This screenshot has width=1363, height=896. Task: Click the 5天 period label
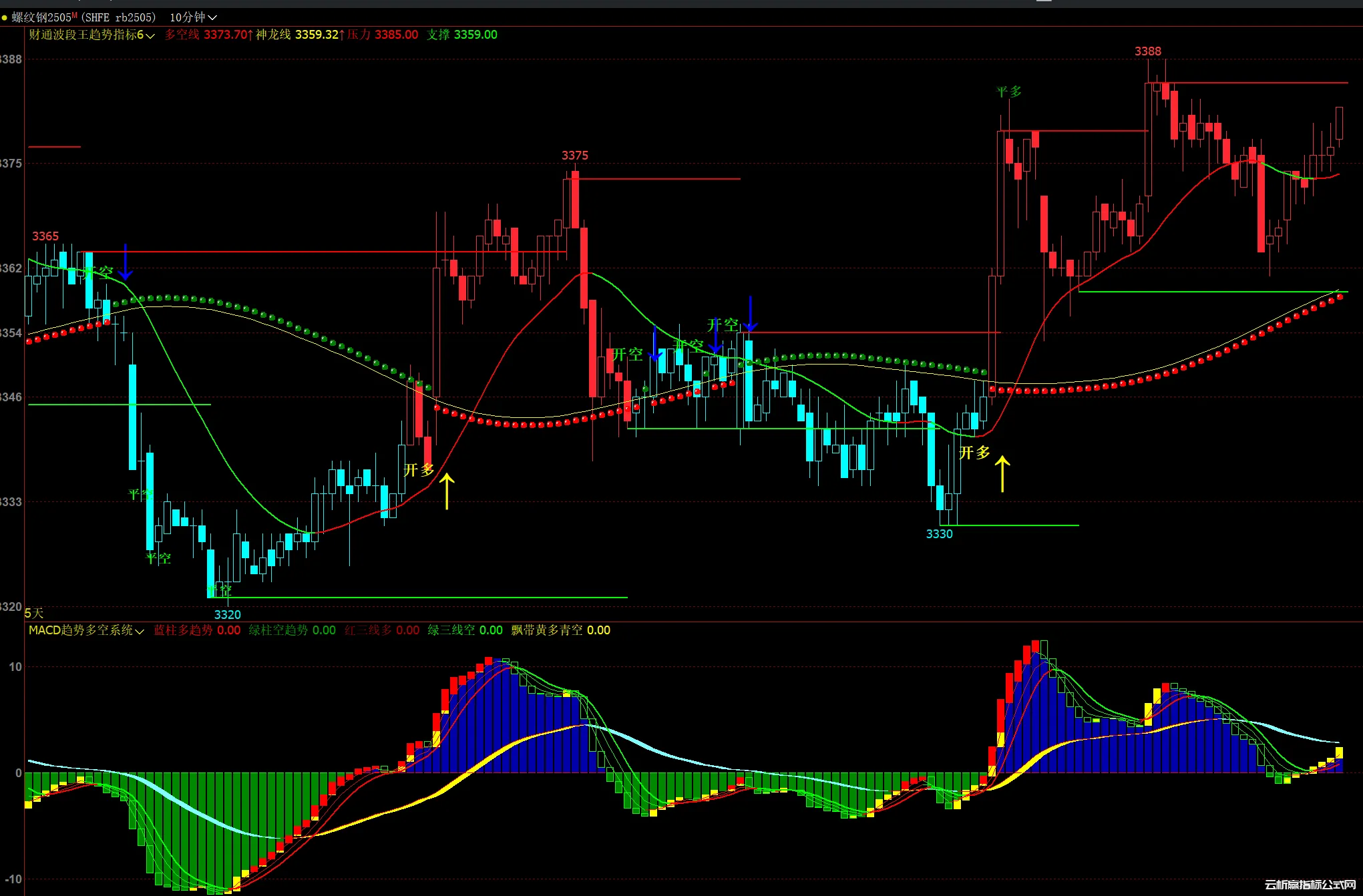click(x=33, y=613)
